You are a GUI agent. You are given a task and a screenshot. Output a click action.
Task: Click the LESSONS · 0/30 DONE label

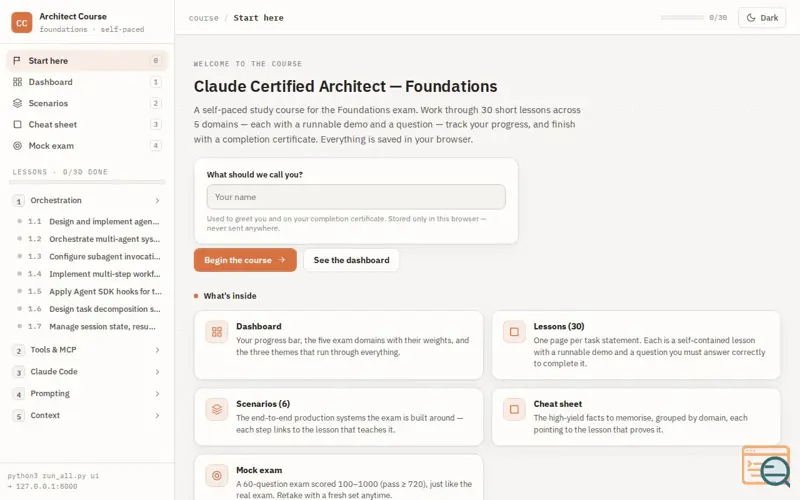click(60, 172)
